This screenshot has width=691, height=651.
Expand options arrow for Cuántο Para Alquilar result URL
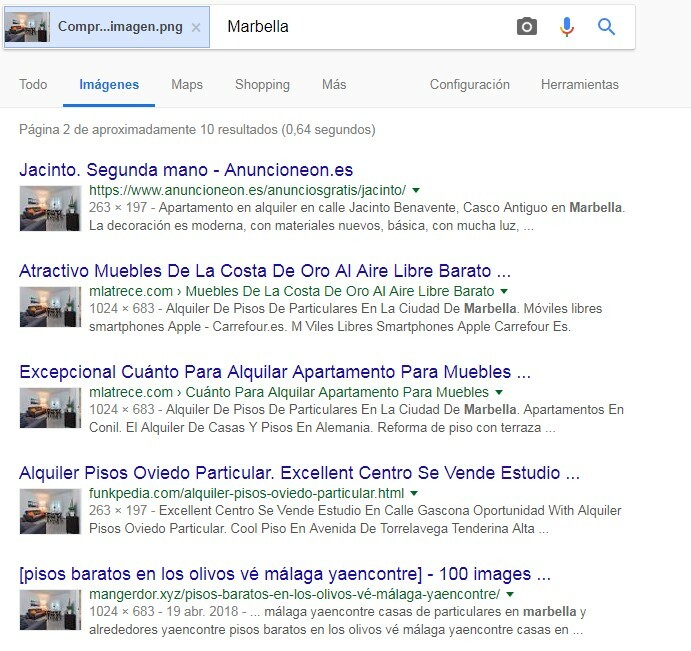click(x=498, y=393)
